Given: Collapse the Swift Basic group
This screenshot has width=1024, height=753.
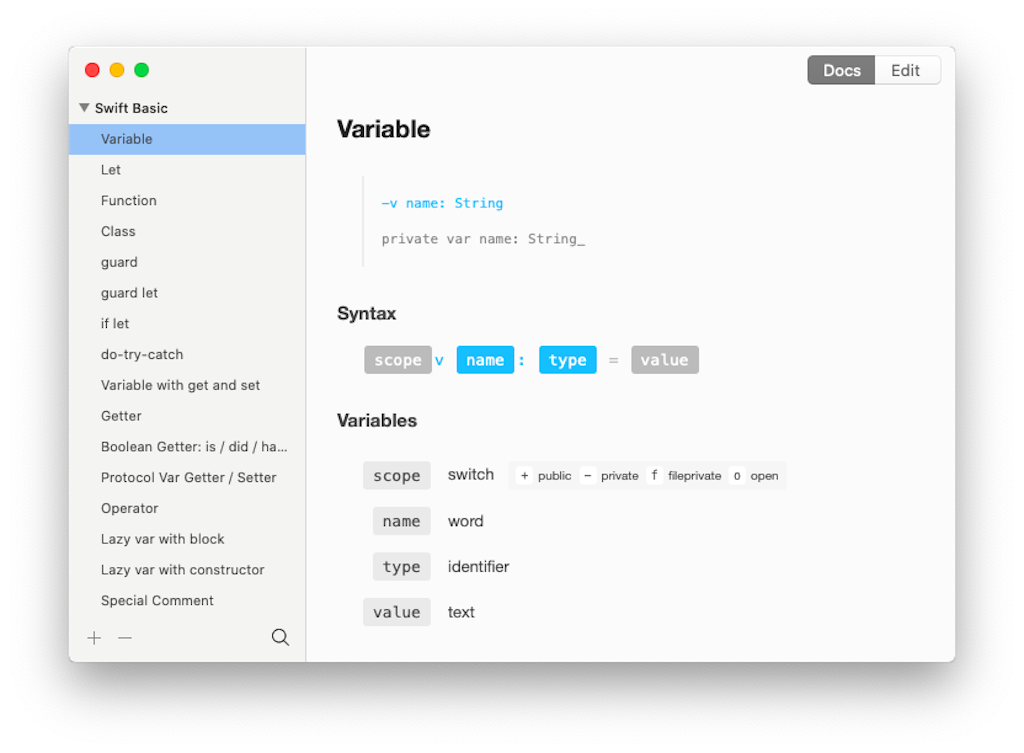Looking at the screenshot, I should pos(83,107).
